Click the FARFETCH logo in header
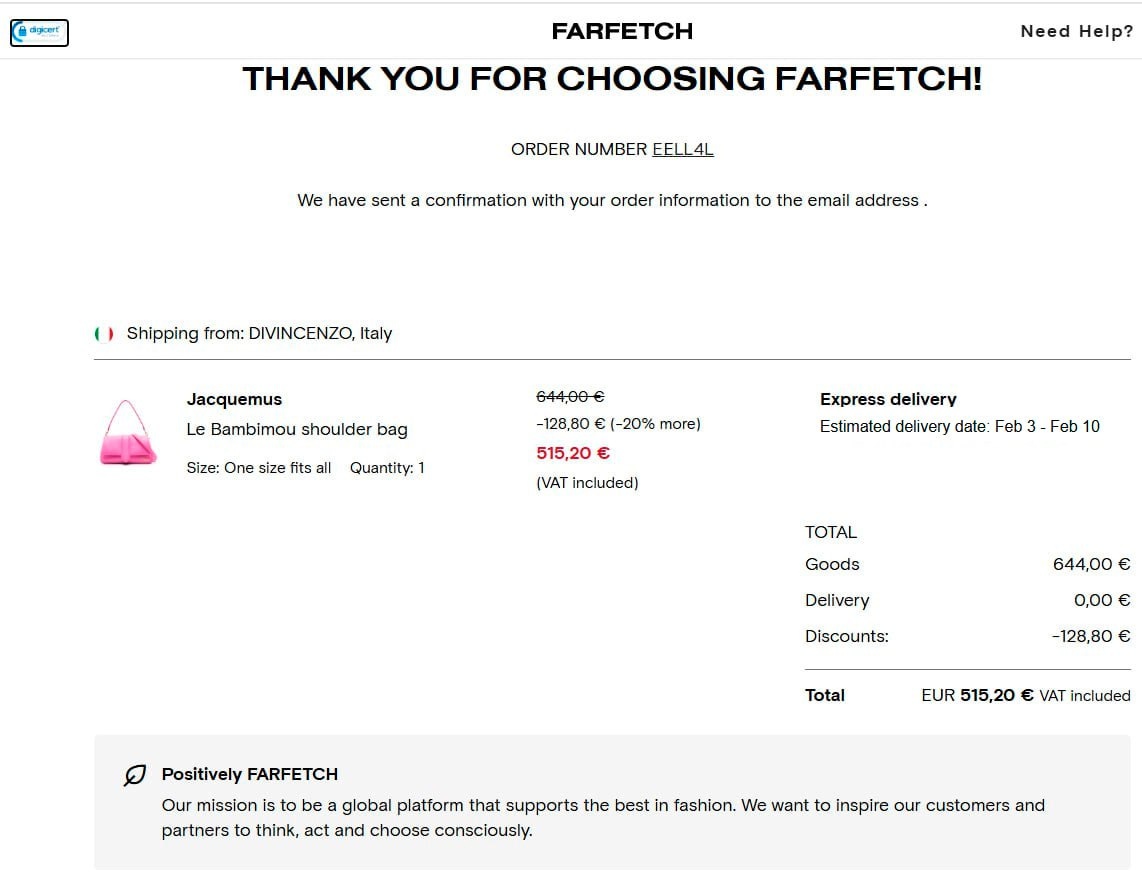1142x889 pixels. [x=622, y=31]
